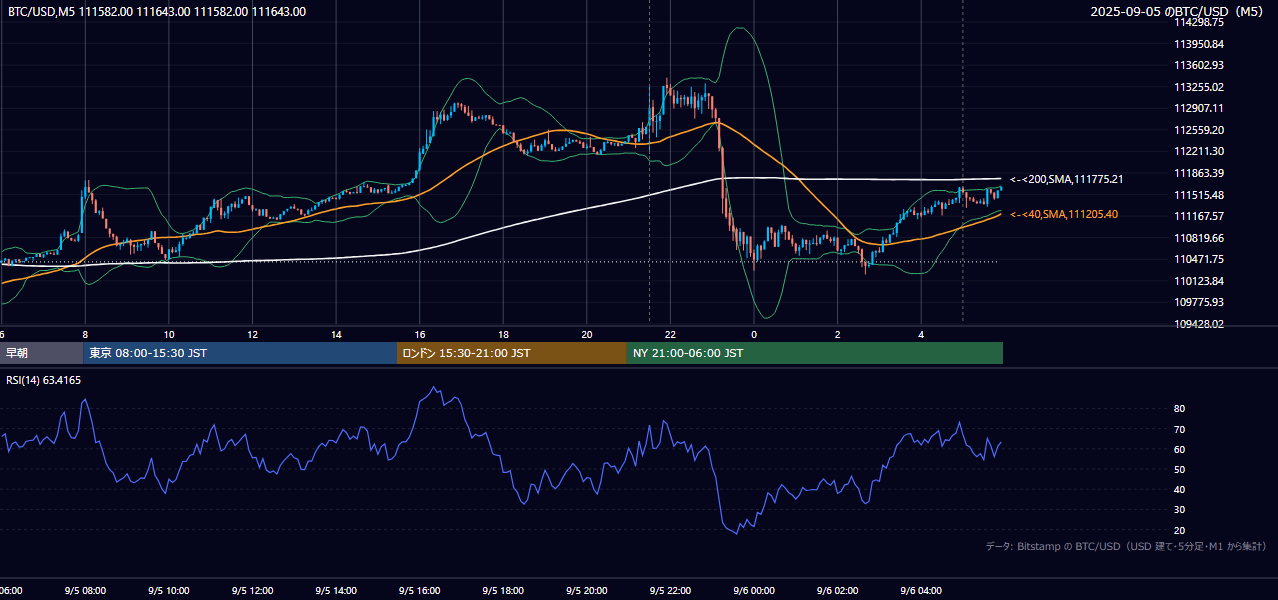Click price axis value 112211.30
The height and width of the screenshot is (600, 1278).
(x=1199, y=151)
